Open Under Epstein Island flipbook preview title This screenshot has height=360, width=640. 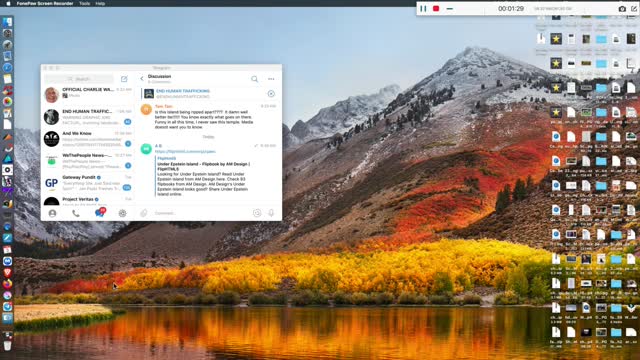203,166
